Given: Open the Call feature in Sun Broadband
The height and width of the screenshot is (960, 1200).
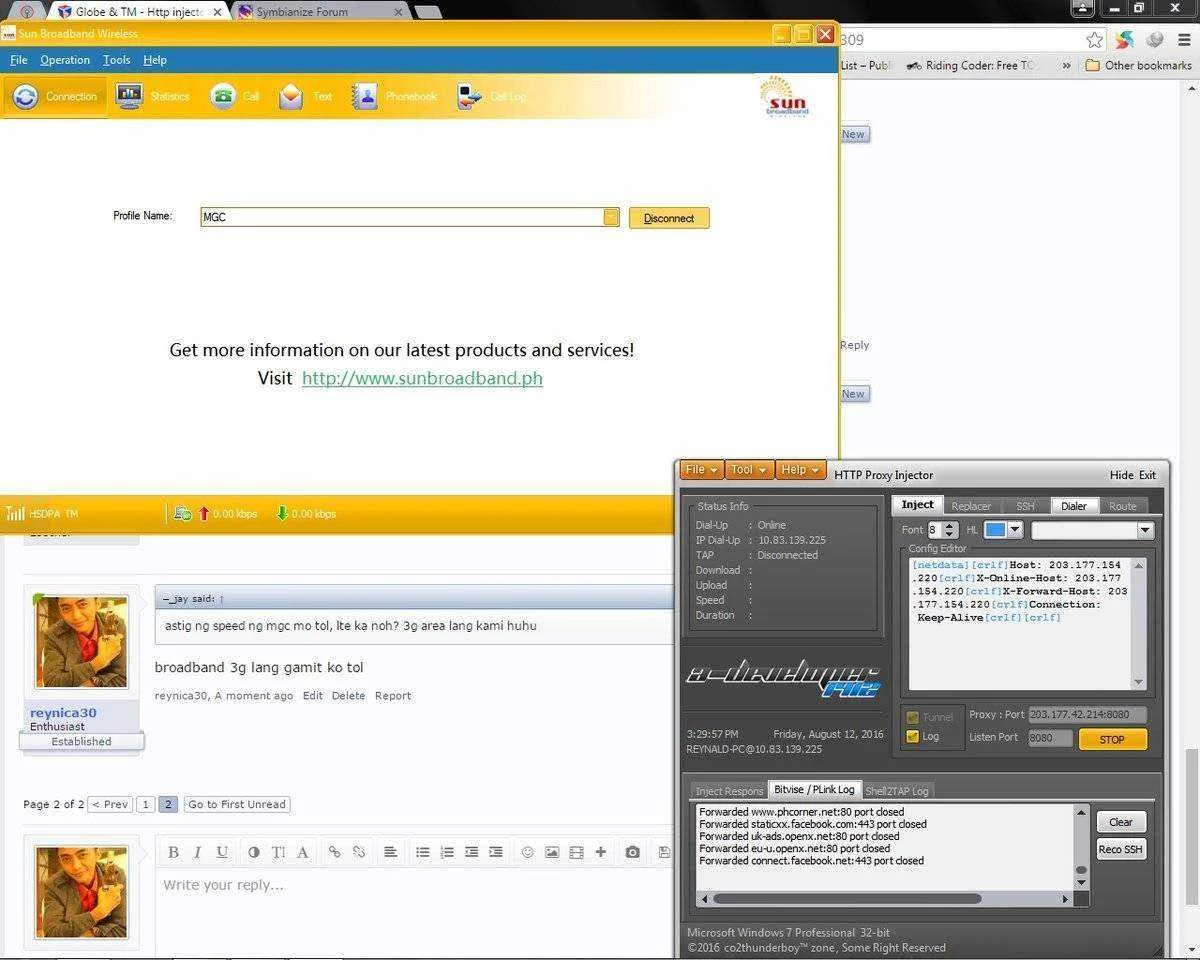Looking at the screenshot, I should point(235,96).
